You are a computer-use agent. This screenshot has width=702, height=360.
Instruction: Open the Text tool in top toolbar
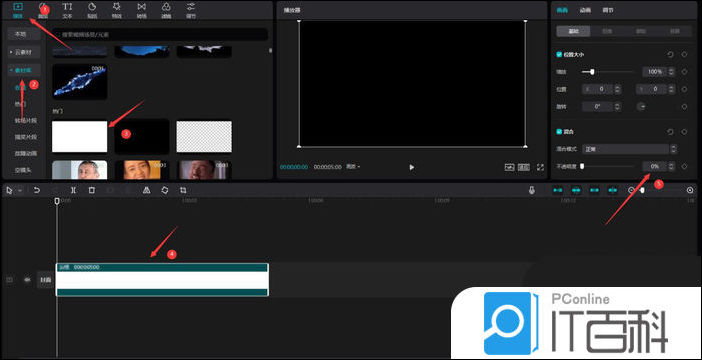[x=67, y=10]
